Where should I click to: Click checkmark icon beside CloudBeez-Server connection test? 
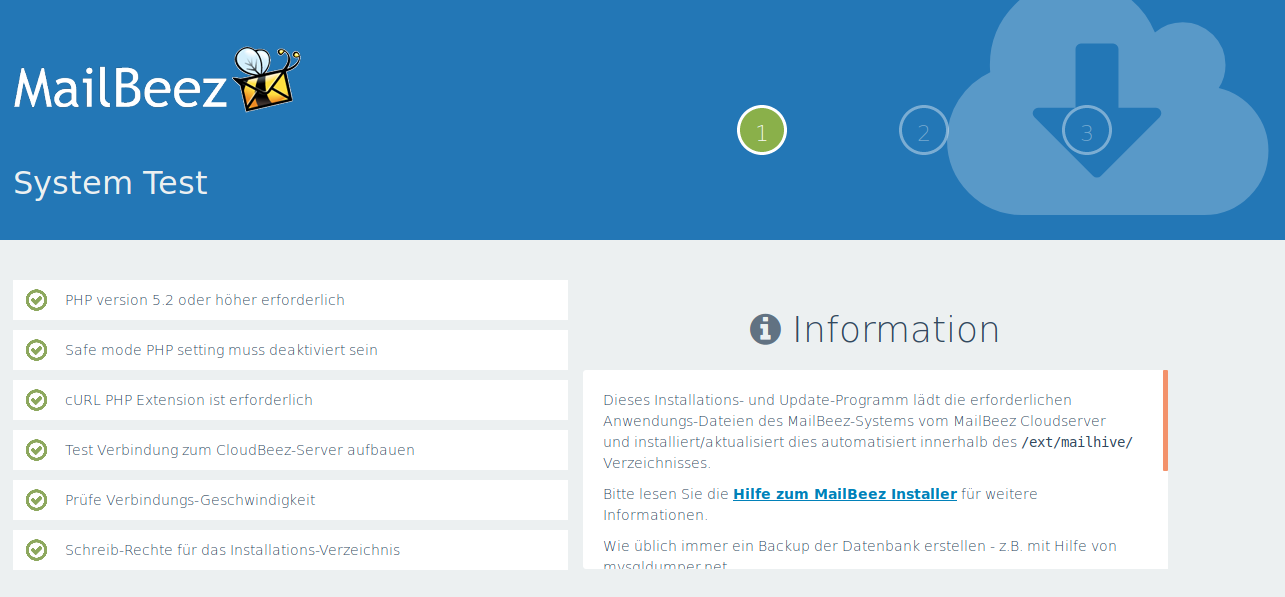click(37, 450)
